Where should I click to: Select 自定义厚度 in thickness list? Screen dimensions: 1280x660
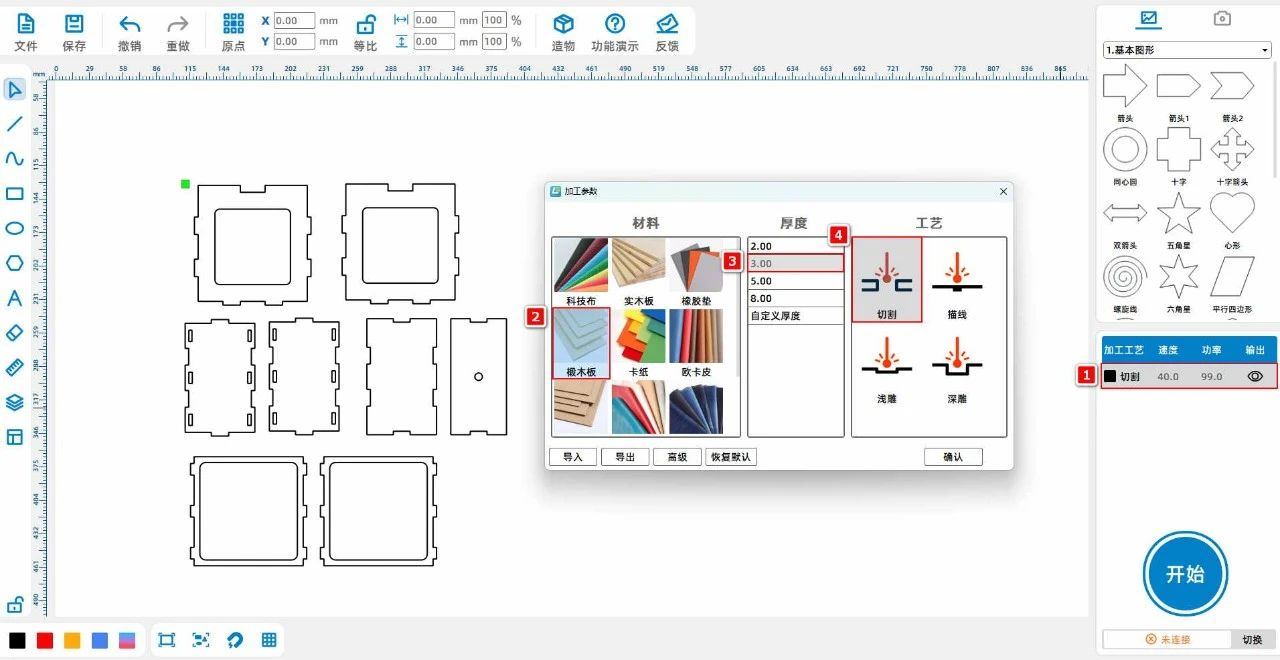point(795,316)
